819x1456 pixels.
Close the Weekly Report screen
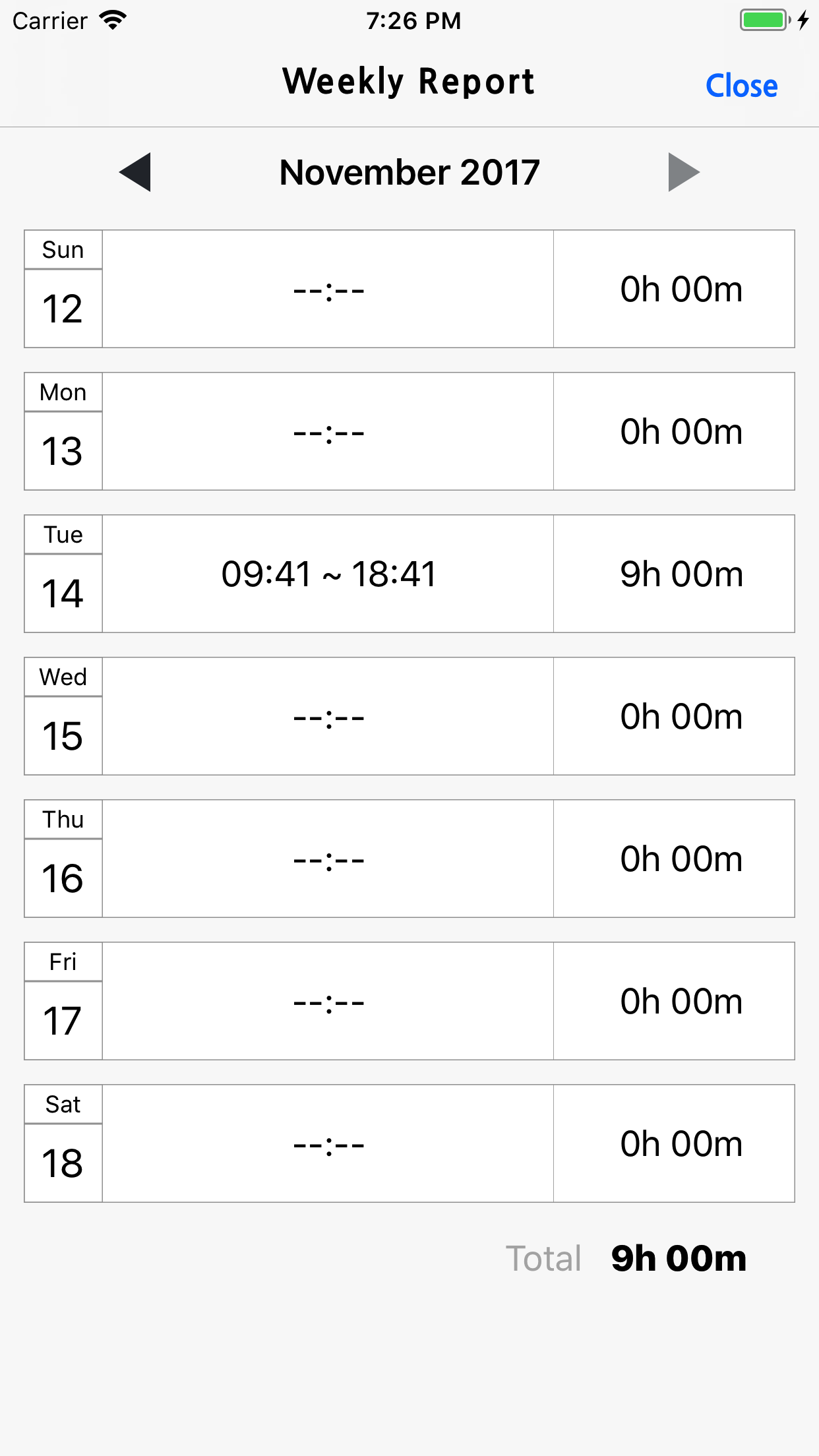[741, 86]
